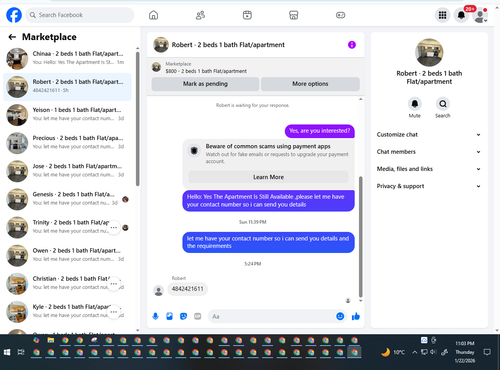Open the Windows notification center icon
Screen dimensions: 500x370
pos(487,352)
